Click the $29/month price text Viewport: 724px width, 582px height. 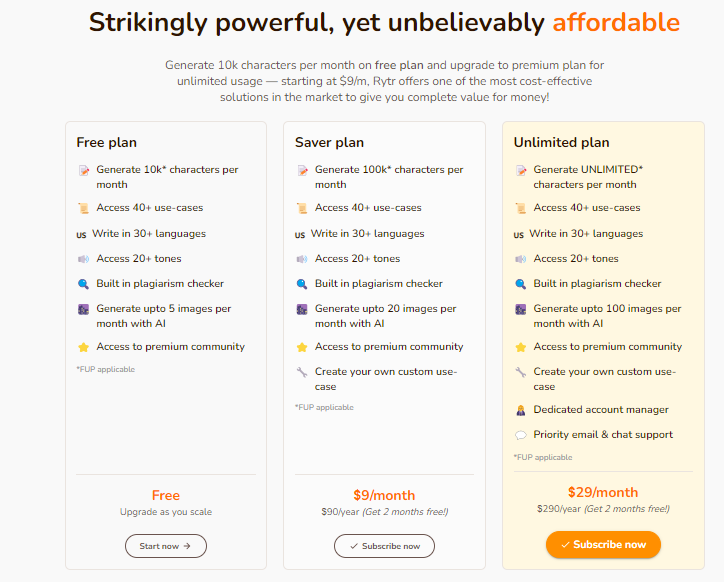[x=603, y=492]
